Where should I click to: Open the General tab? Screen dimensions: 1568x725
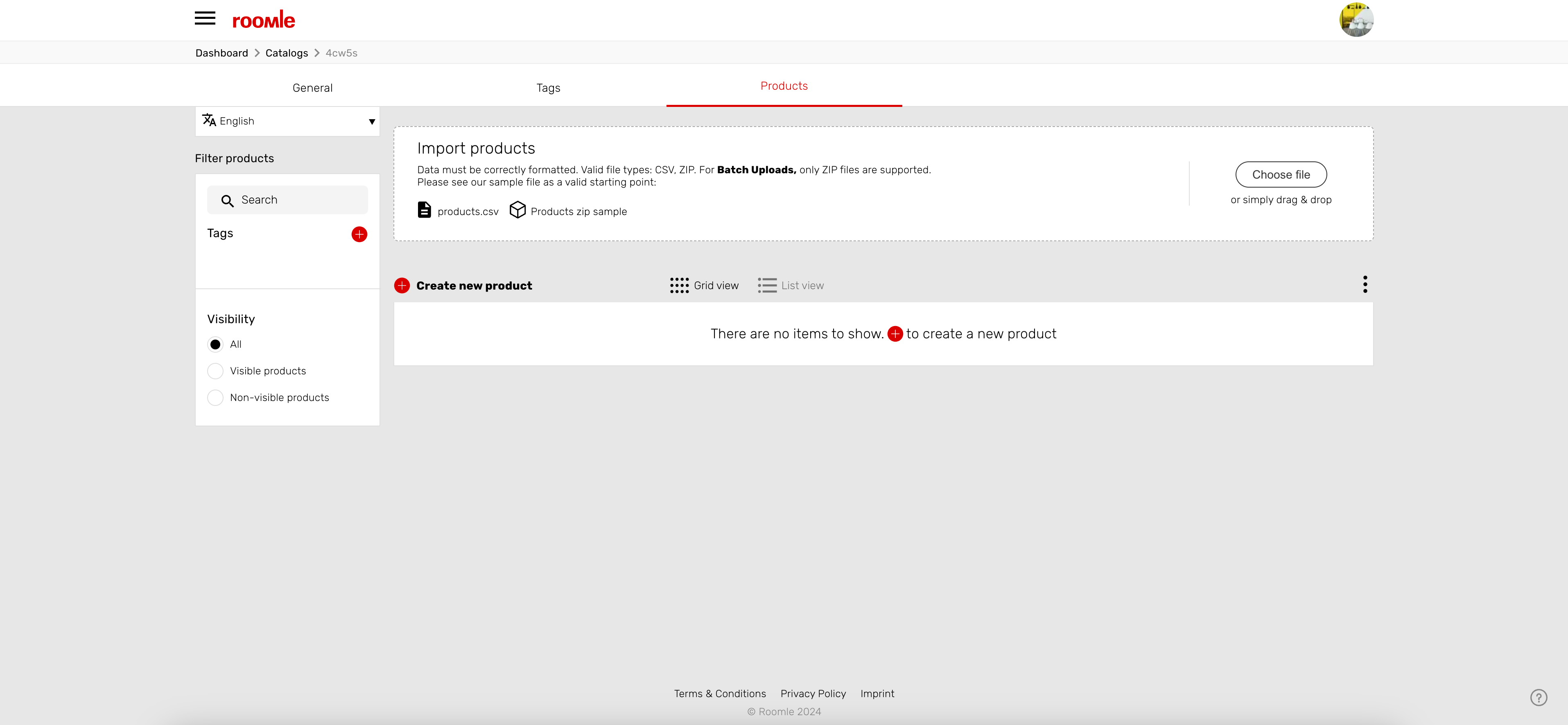(312, 88)
